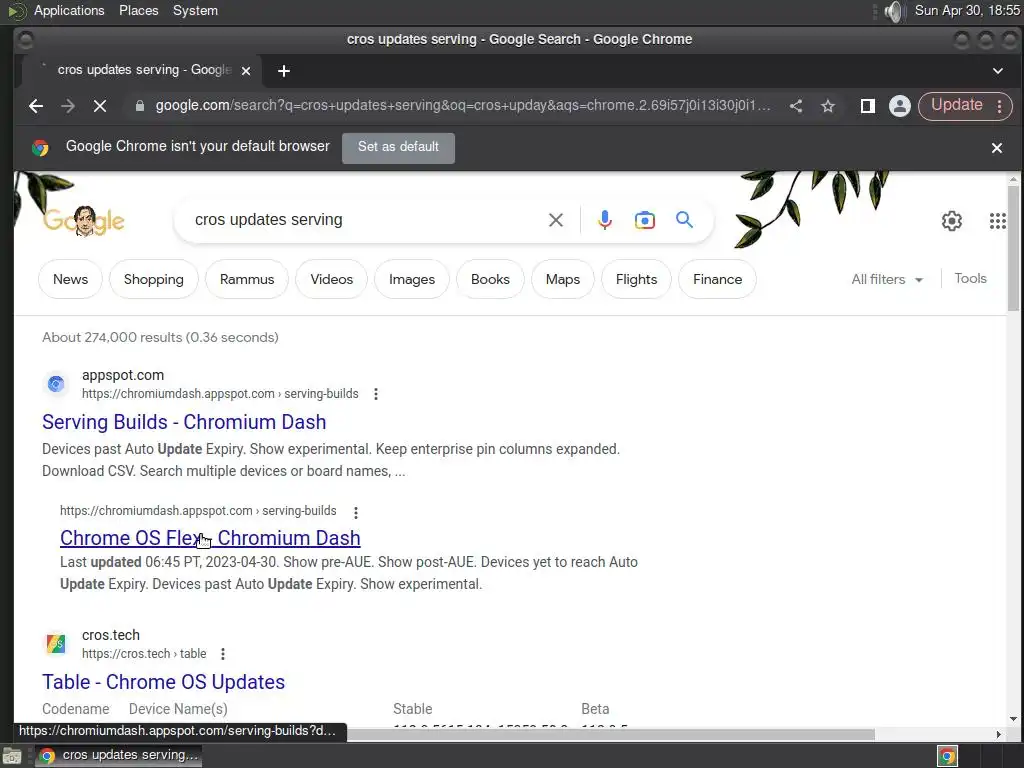Click the cros.tech site favicon

[56, 644]
